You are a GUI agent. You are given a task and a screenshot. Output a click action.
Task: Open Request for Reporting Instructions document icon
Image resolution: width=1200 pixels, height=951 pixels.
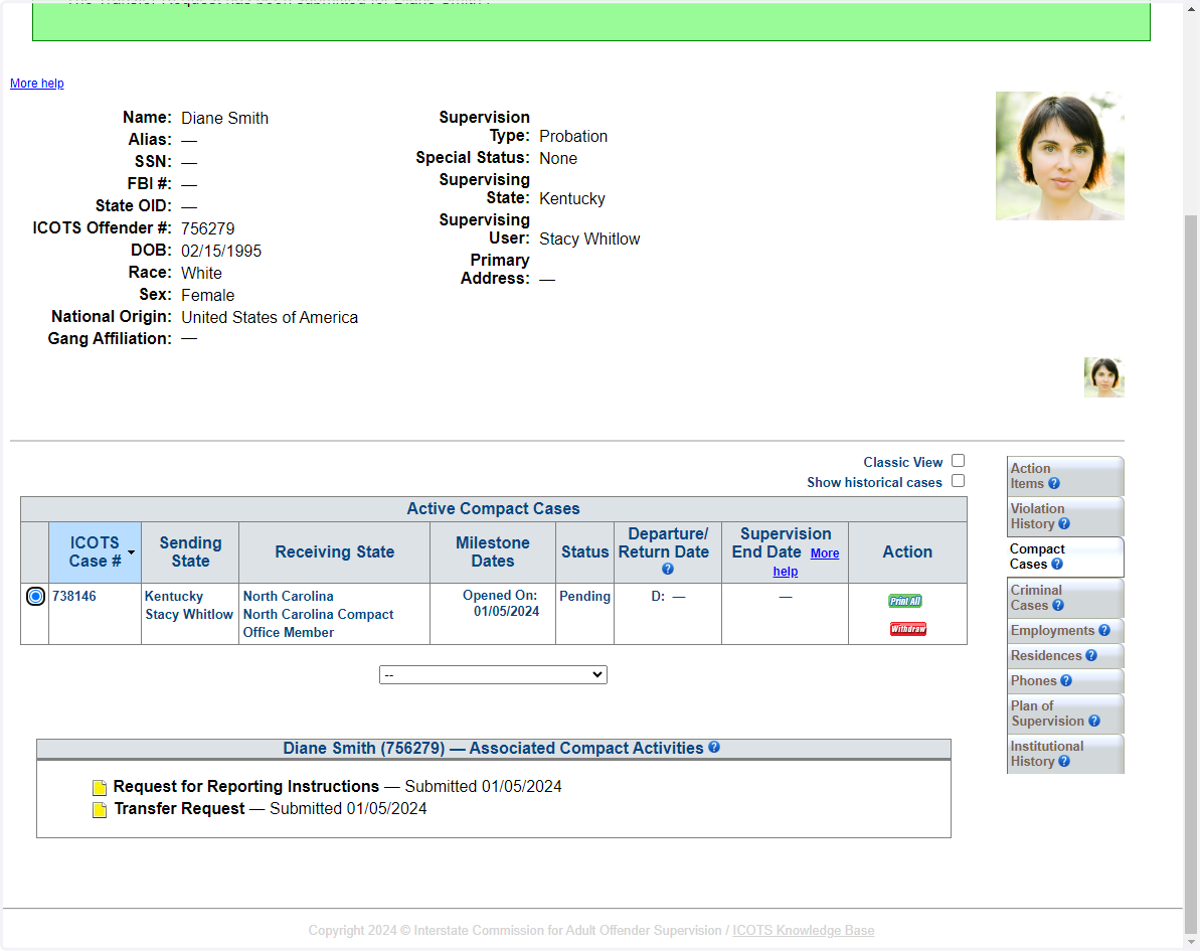coord(99,788)
